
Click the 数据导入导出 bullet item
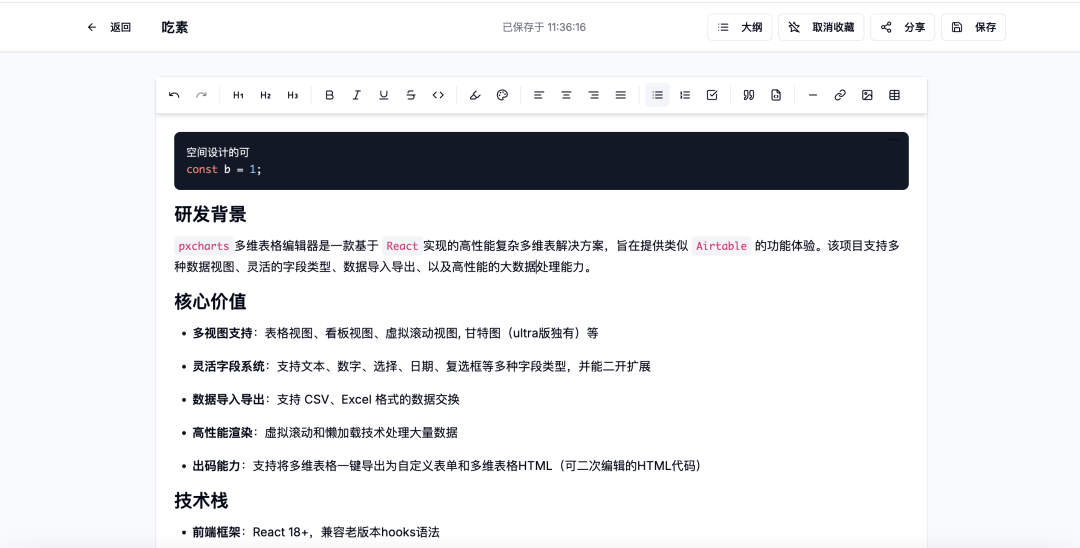326,399
